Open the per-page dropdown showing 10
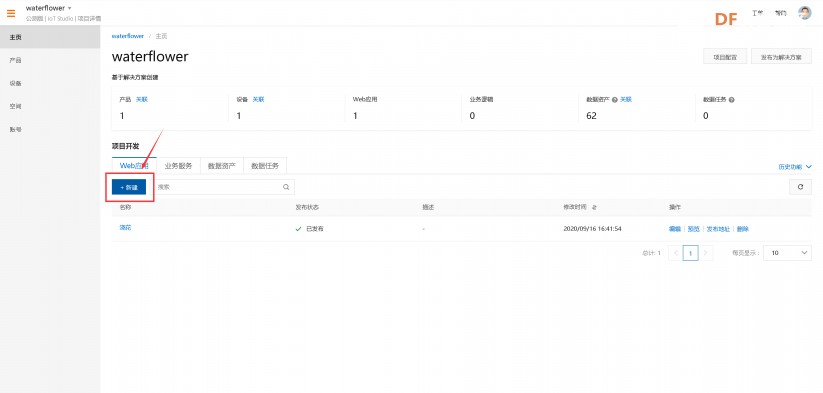 [787, 253]
